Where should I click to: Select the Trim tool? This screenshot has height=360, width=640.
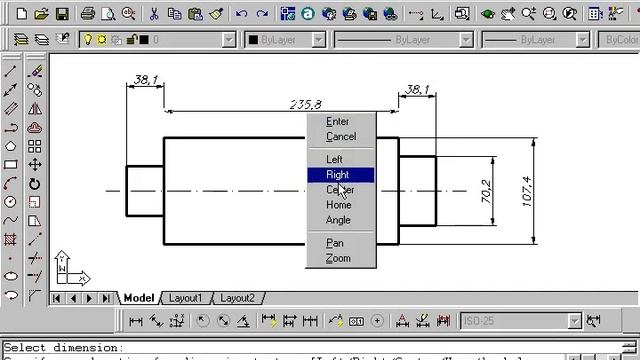point(35,258)
